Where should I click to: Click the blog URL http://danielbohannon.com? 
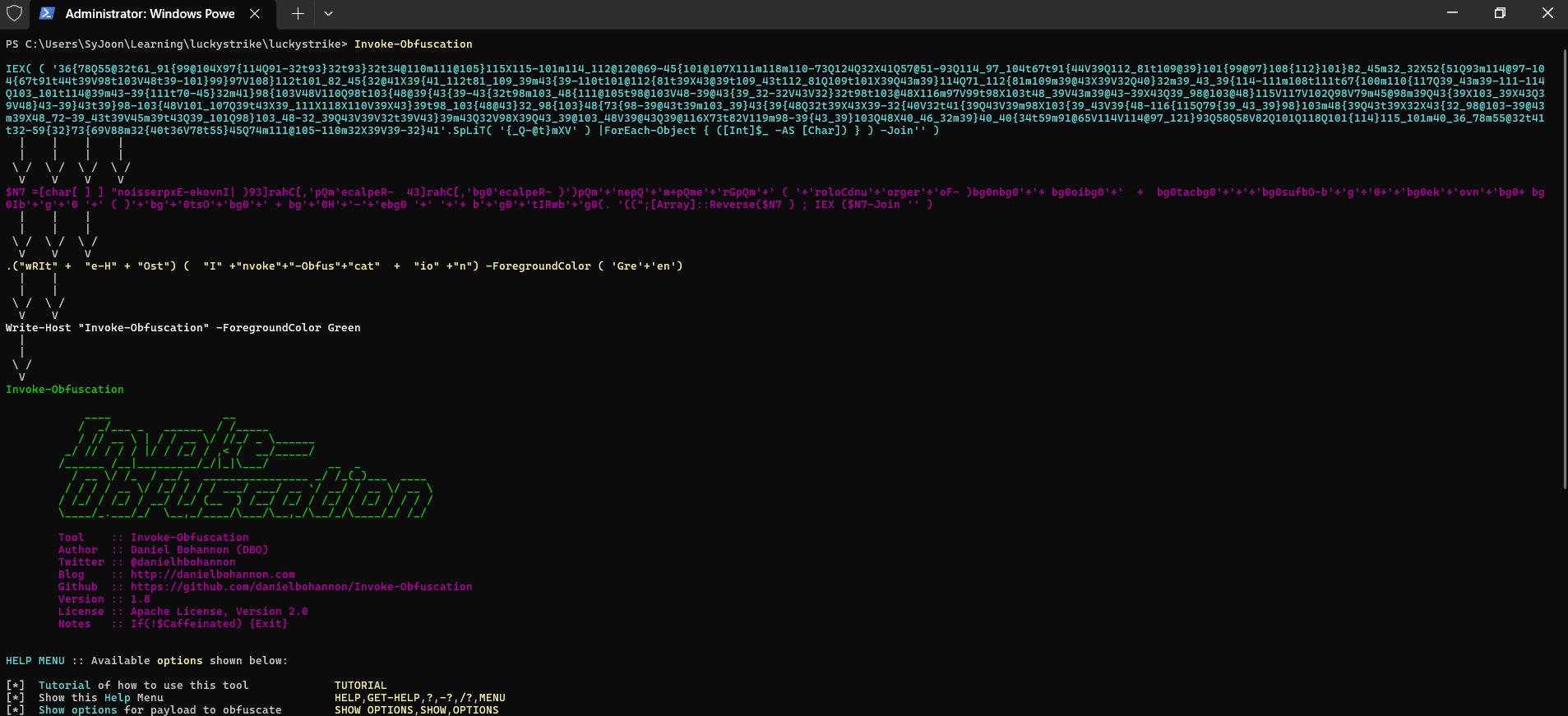(x=213, y=575)
